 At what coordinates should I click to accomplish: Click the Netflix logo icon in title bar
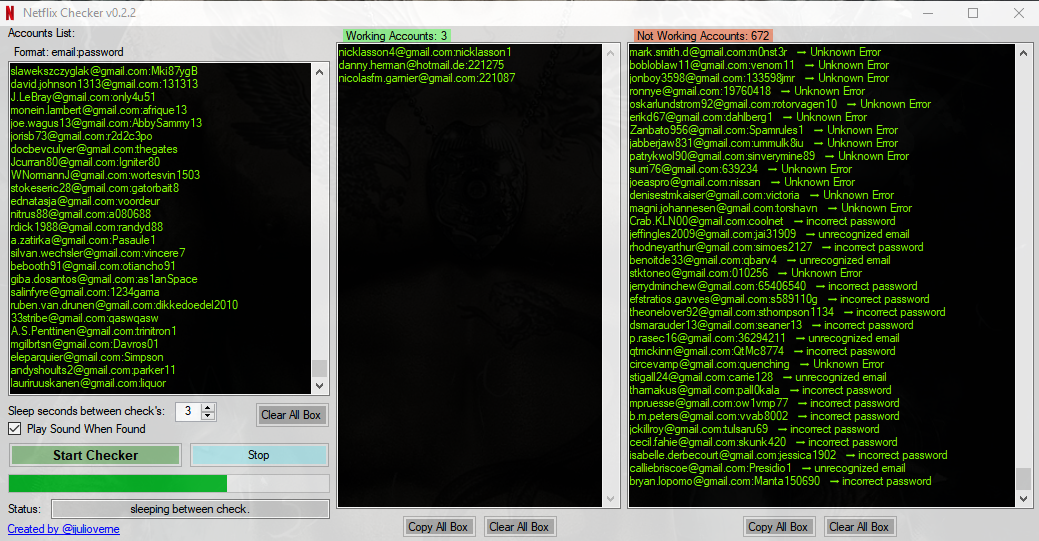(10, 13)
